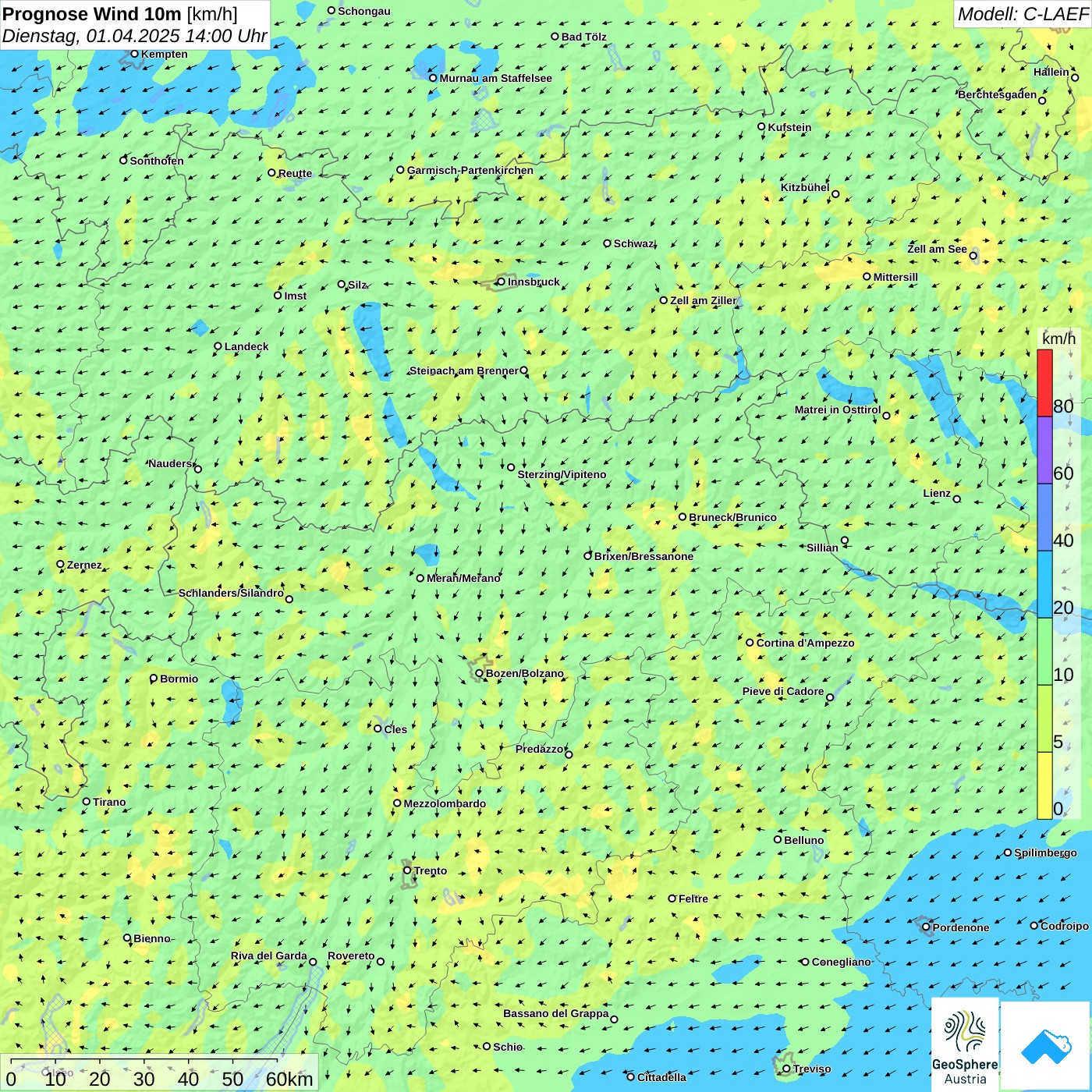
Task: Select the Murnau am Staffelsee label
Action: pos(495,78)
